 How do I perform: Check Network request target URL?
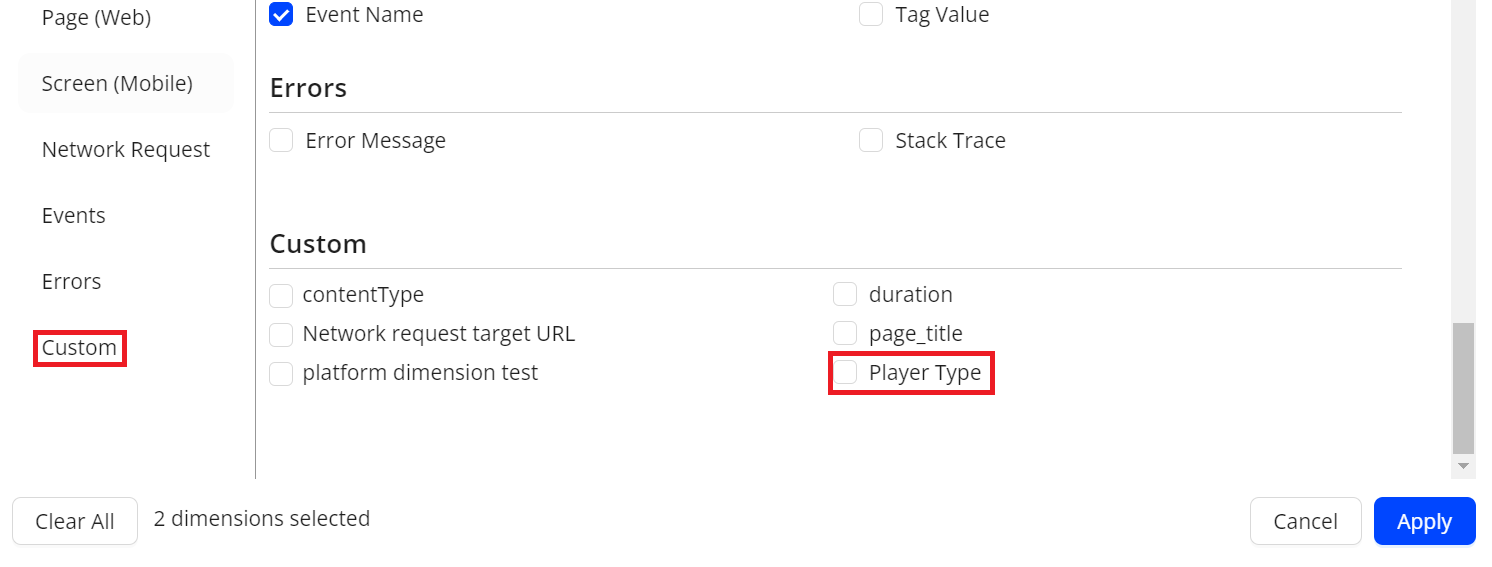(x=282, y=334)
